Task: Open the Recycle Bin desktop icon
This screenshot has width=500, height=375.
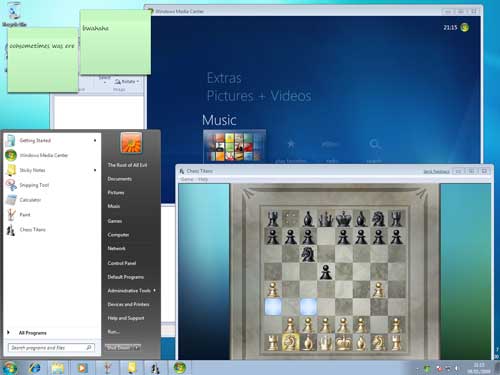Action: pyautogui.click(x=13, y=13)
